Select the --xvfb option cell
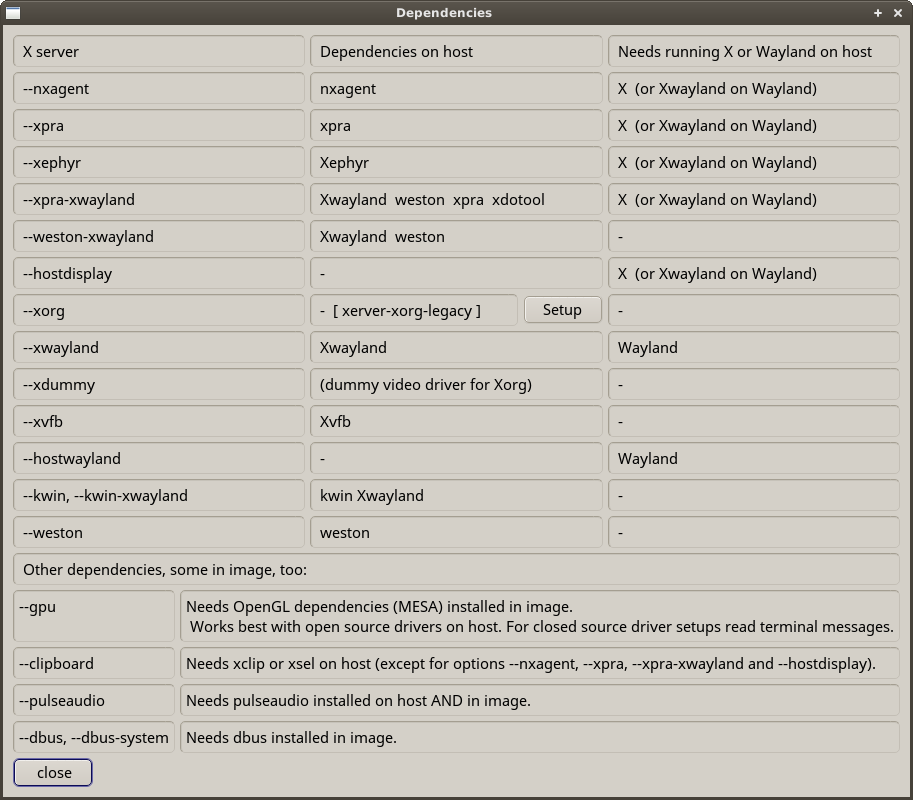The height and width of the screenshot is (800, 913). pos(159,422)
